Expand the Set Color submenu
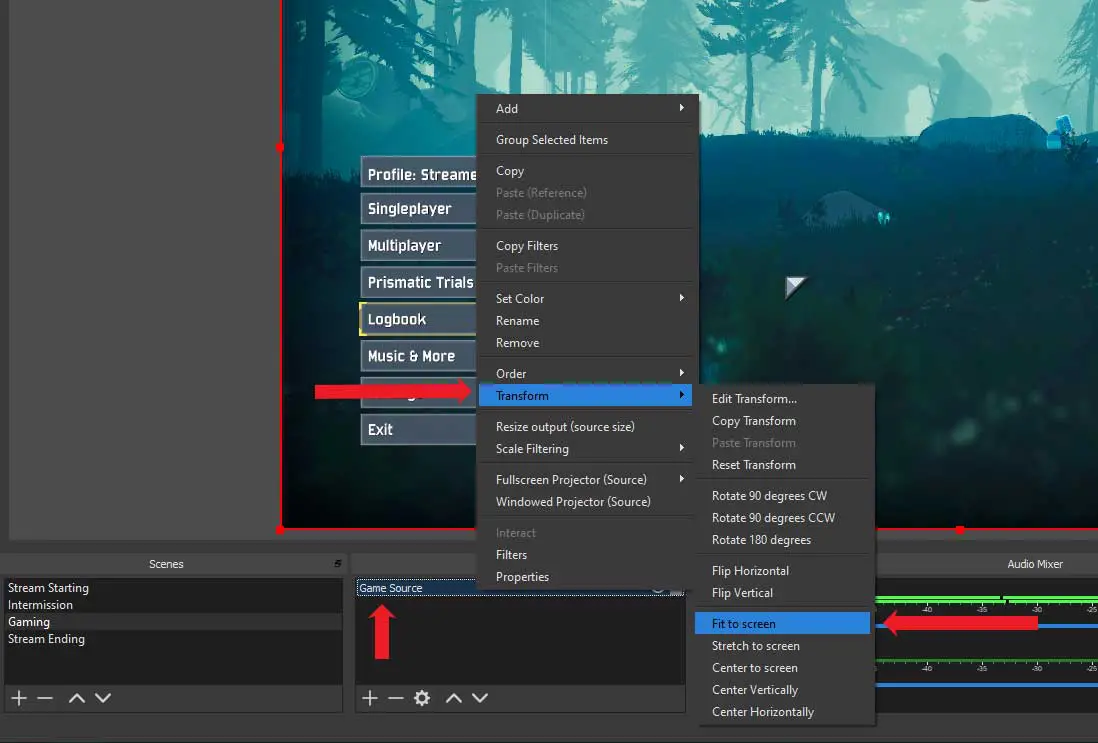Screen dimensions: 1098x743 tap(587, 298)
